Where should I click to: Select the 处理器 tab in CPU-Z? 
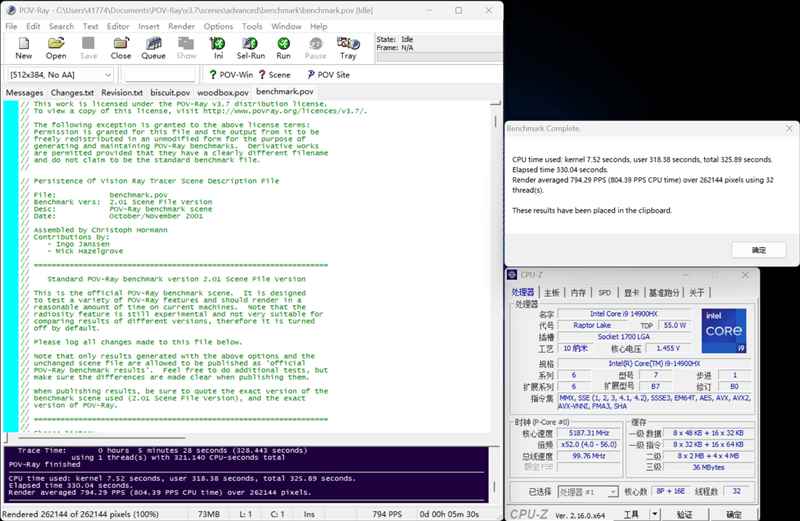pos(523,292)
